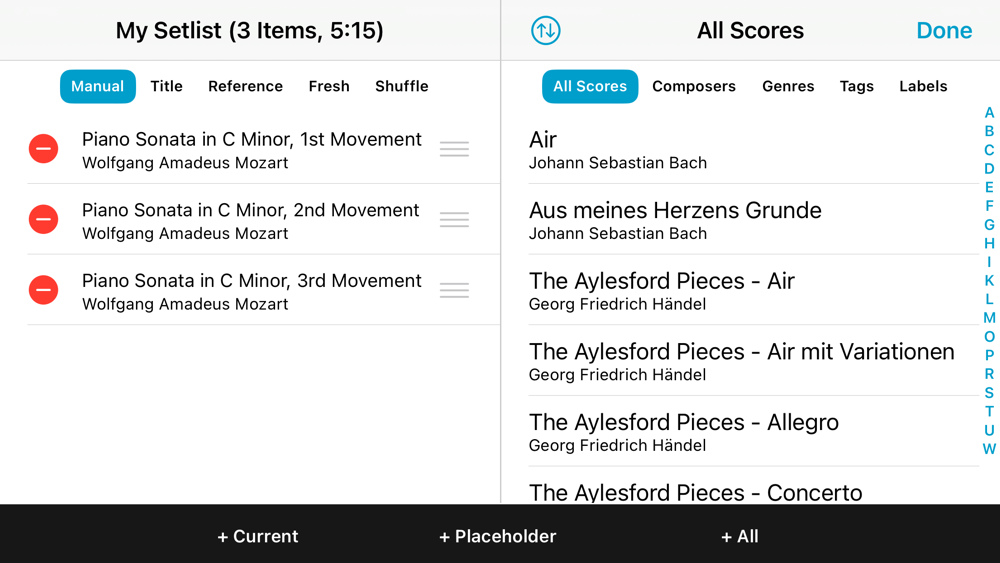The width and height of the screenshot is (1000, 563).
Task: Add all scores with + All
Action: click(x=740, y=537)
